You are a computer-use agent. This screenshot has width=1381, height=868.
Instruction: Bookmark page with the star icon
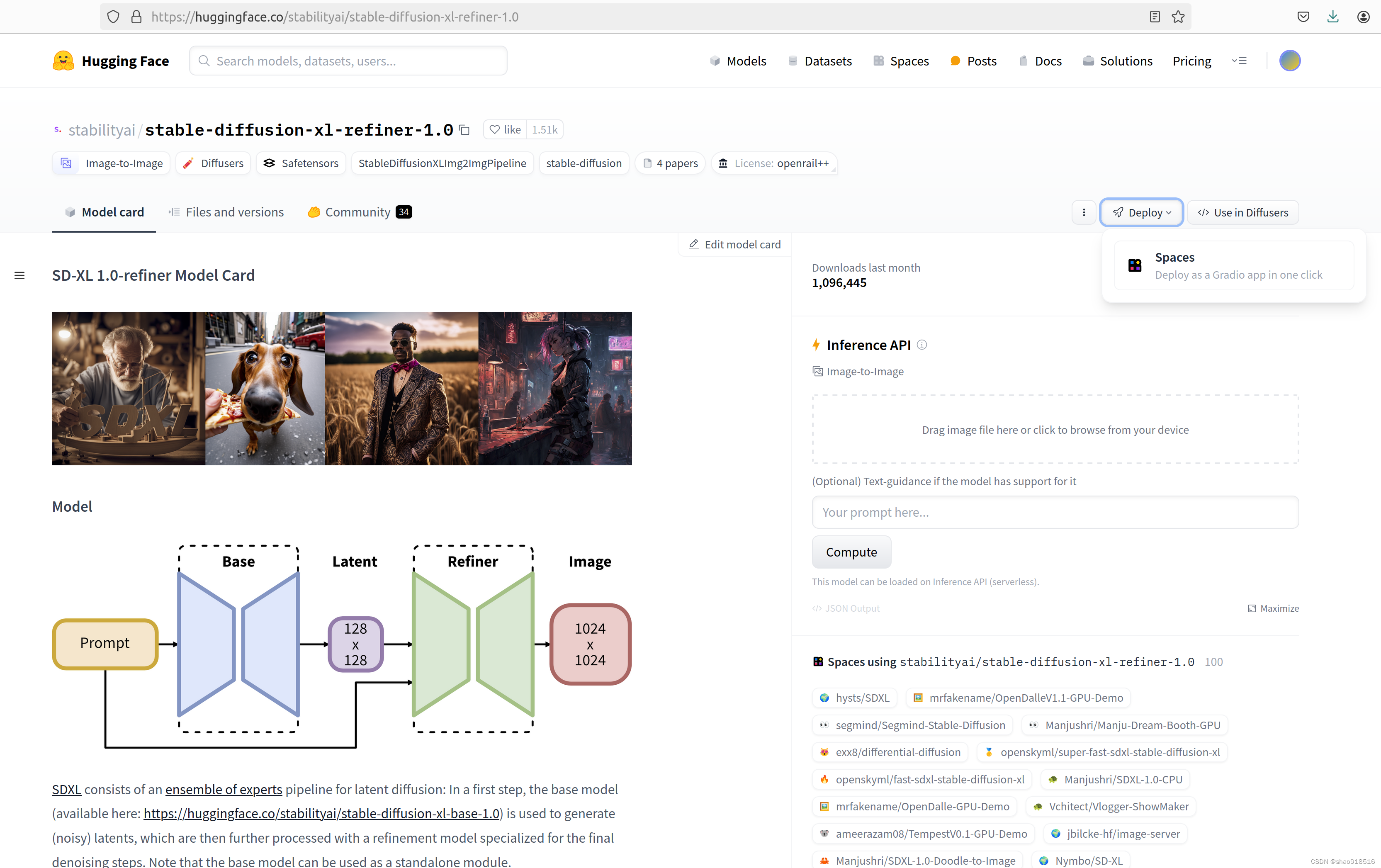[1178, 17]
